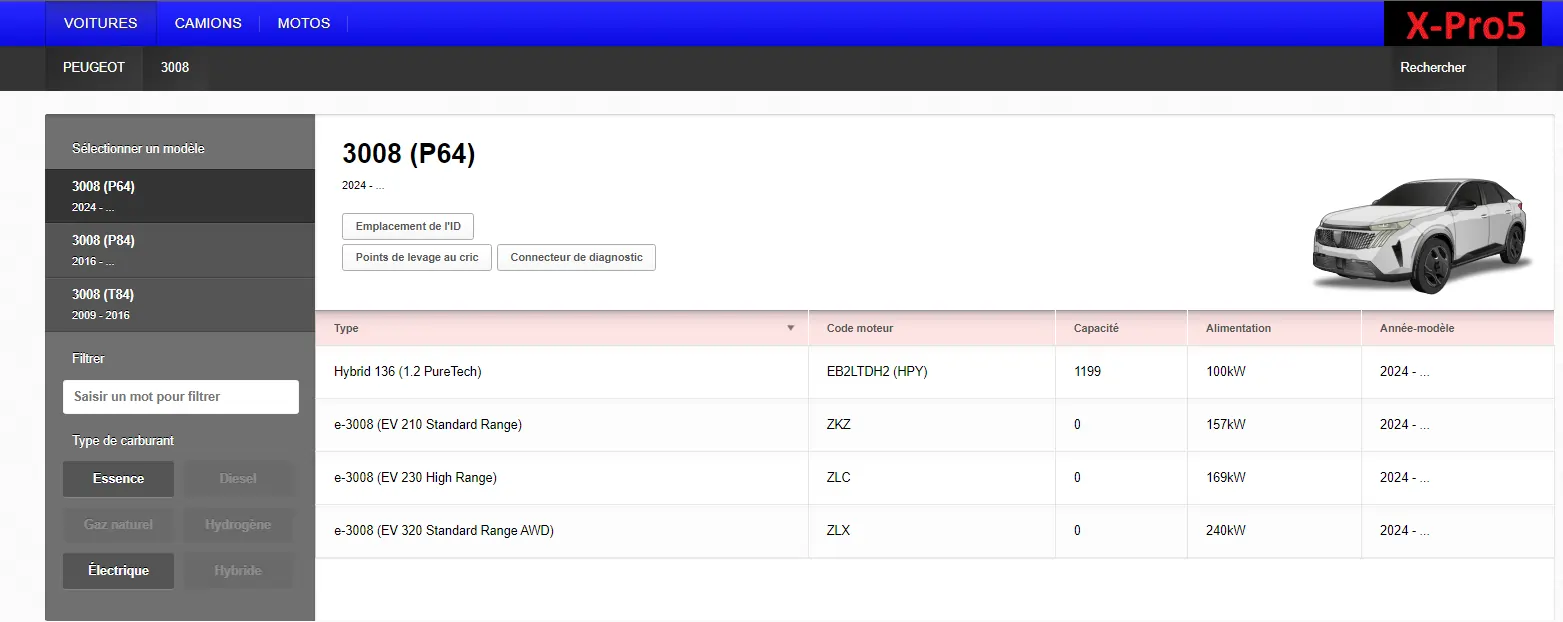1563x622 pixels.
Task: Sort by the Code moteur column header
Action: (860, 328)
